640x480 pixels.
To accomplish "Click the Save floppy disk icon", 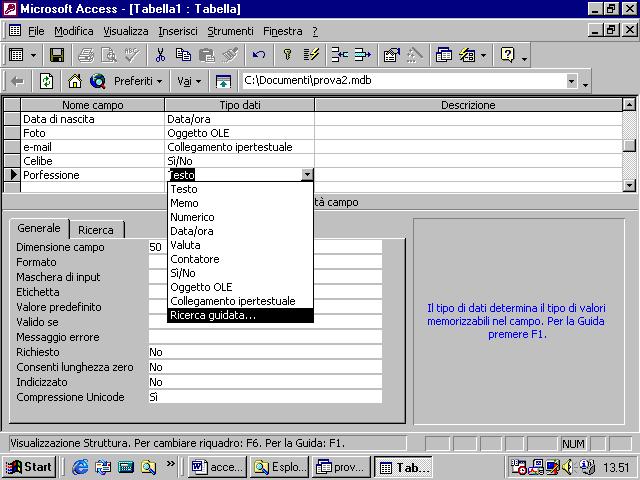I will [x=57, y=55].
